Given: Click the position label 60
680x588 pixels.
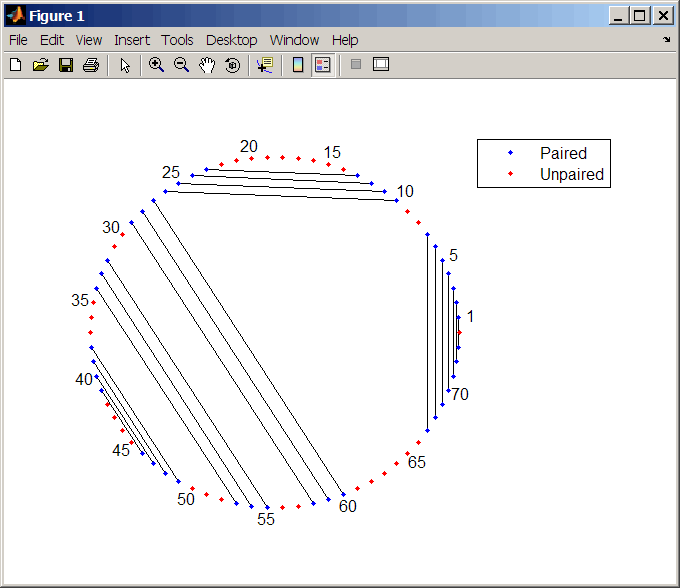Looking at the screenshot, I should coord(348,506).
